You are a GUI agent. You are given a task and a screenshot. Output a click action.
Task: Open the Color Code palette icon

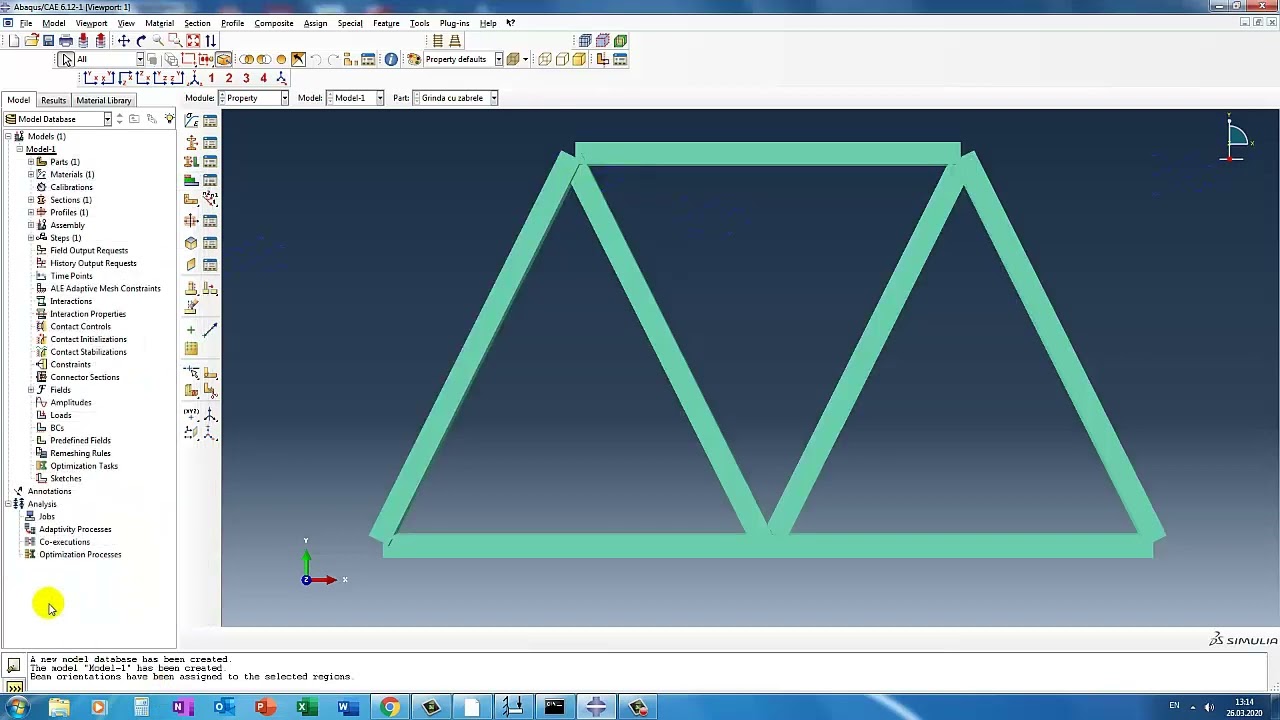[x=413, y=59]
